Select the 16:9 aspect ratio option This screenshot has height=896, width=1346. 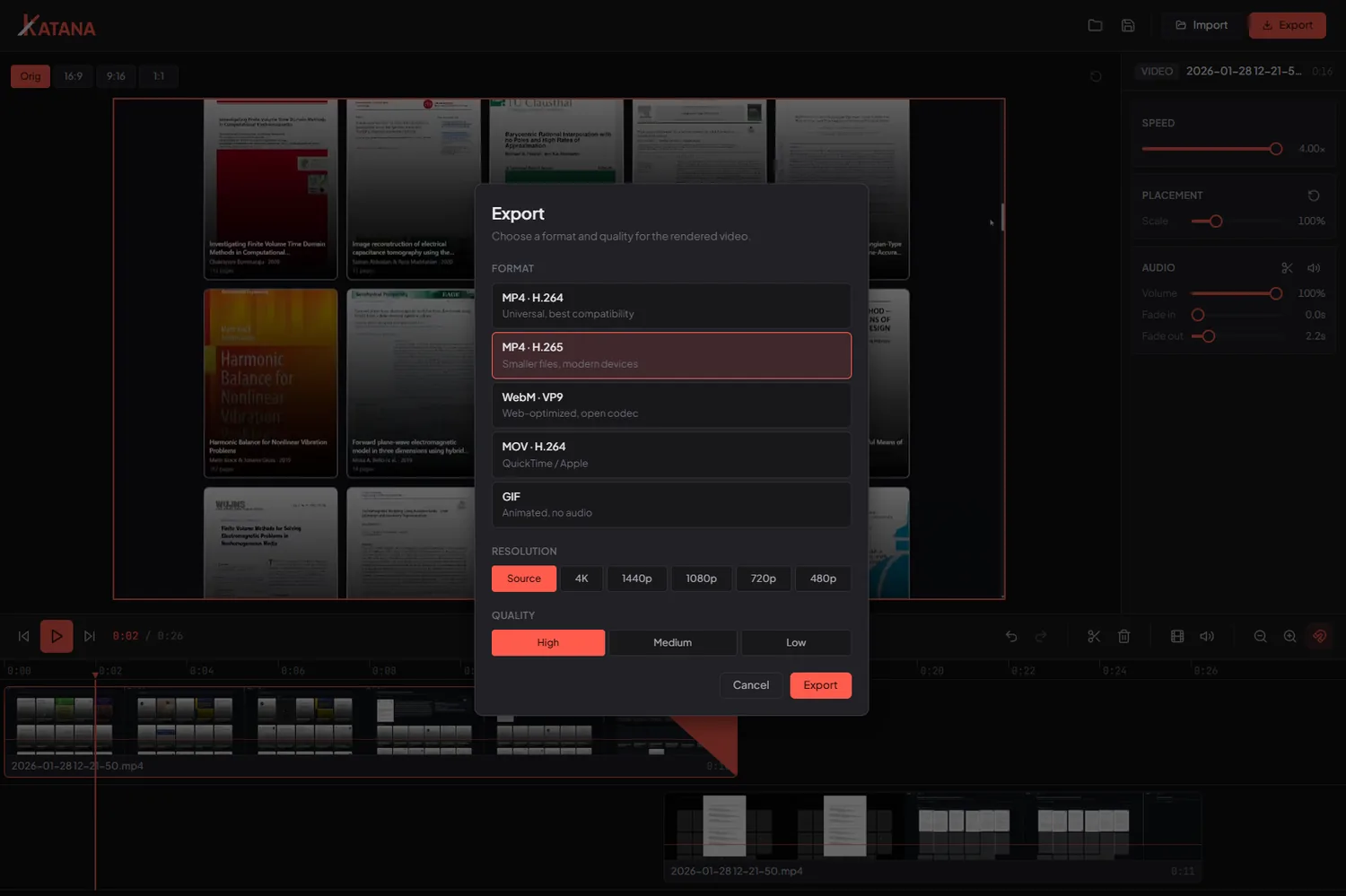pos(74,76)
